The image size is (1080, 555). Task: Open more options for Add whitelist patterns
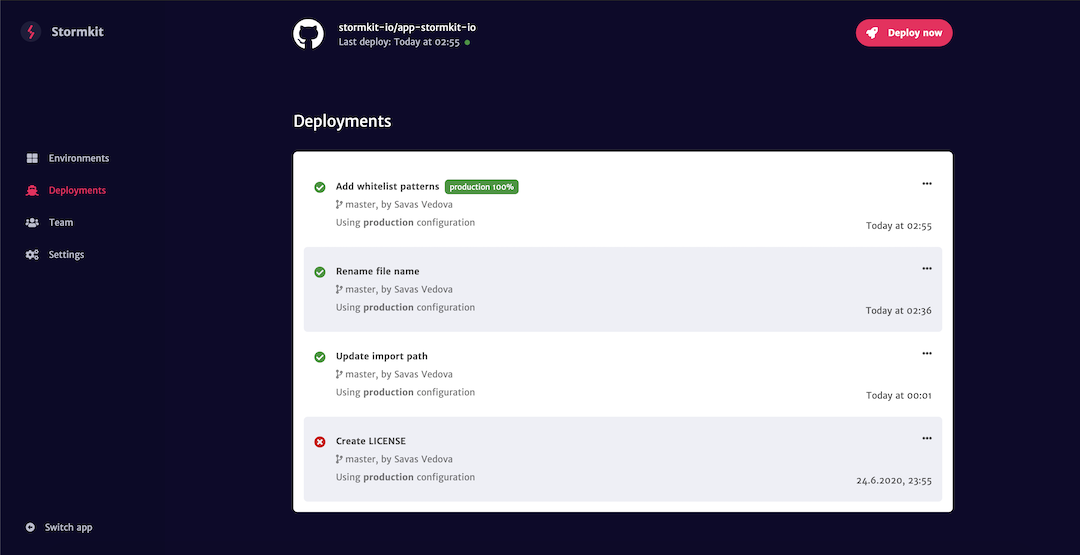(926, 184)
